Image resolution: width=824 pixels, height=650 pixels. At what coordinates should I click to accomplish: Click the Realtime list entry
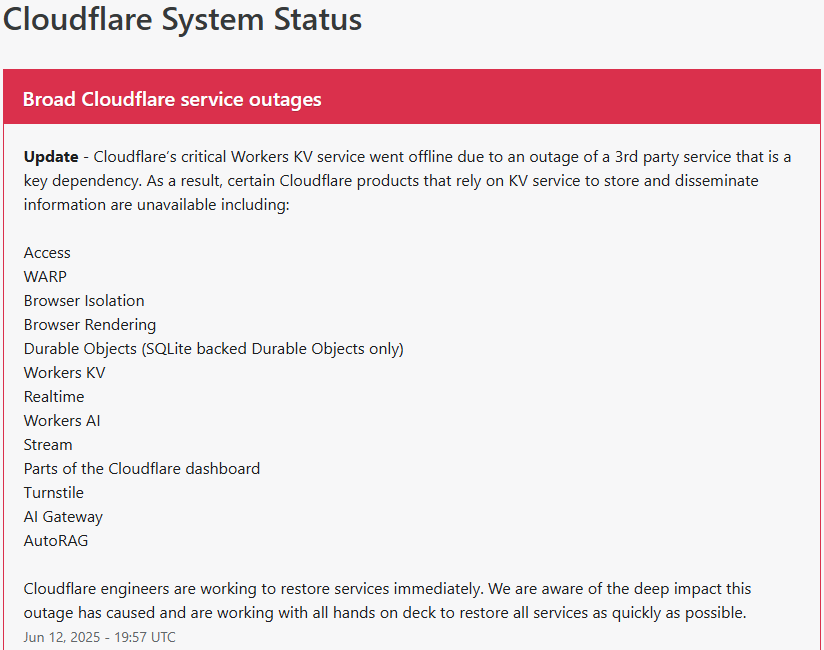(x=54, y=397)
